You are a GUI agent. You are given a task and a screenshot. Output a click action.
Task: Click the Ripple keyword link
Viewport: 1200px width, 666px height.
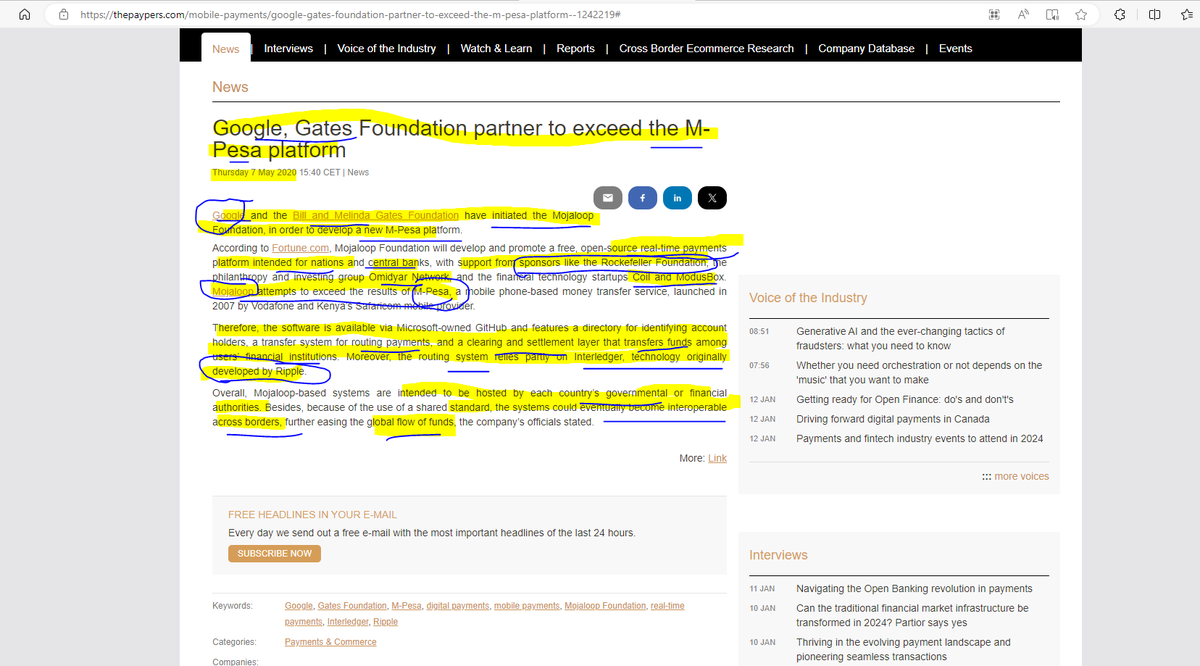pyautogui.click(x=385, y=622)
